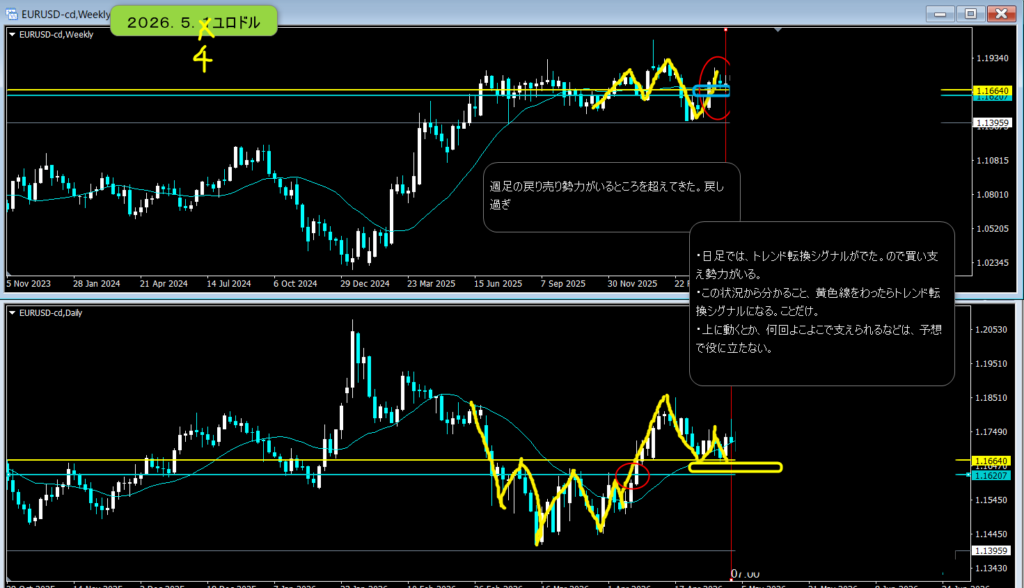Click the 1.20530 value on Daily price axis
The image size is (1024, 588).
point(991,329)
